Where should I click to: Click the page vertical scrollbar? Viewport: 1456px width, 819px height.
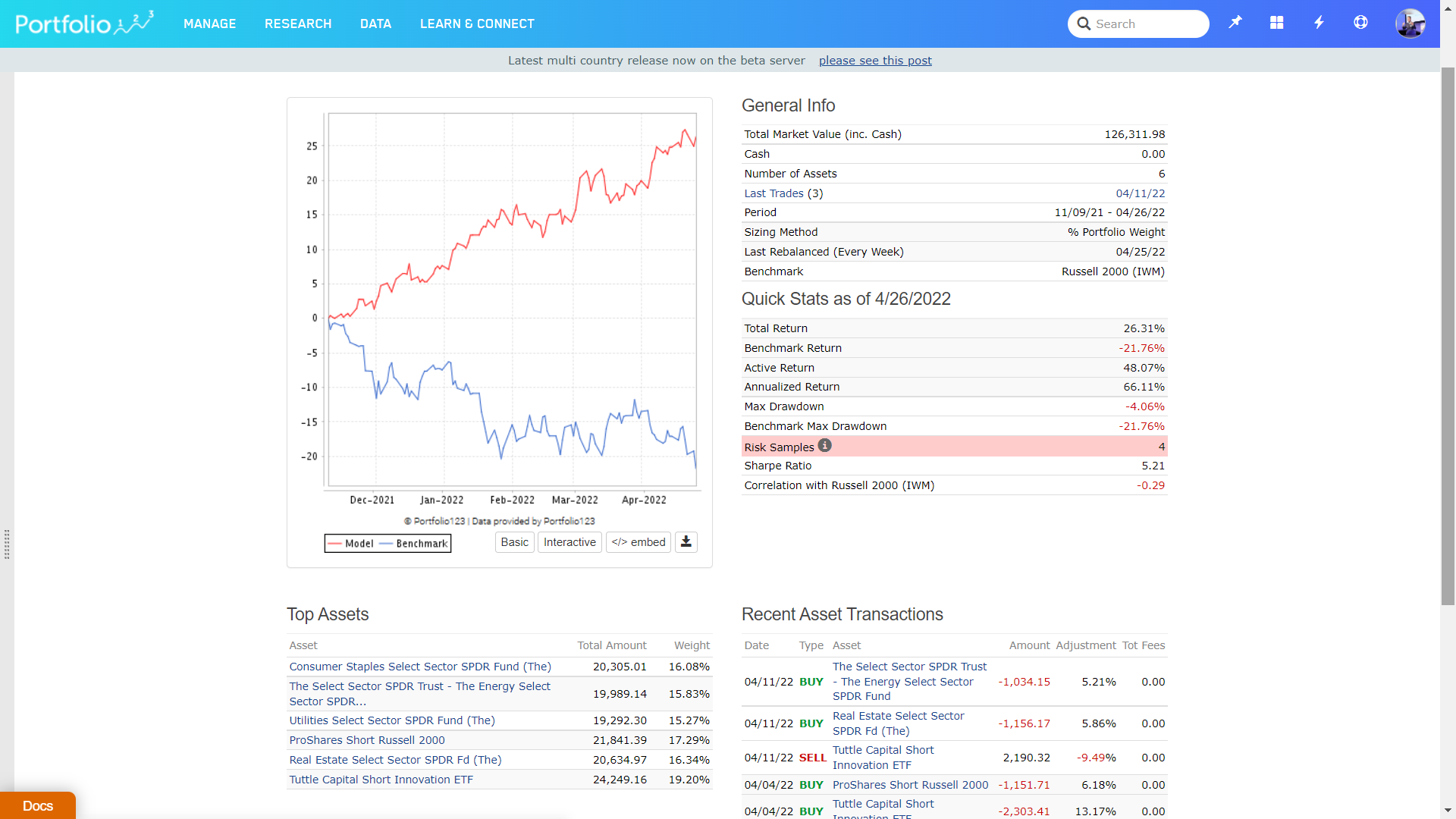1448,334
